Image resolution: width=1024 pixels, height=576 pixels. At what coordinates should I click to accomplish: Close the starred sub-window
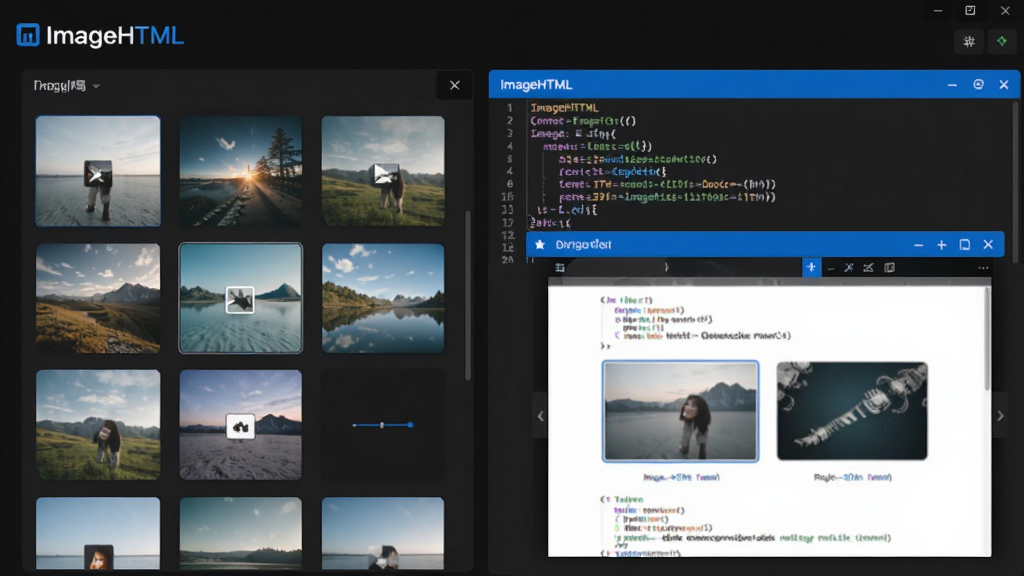click(988, 245)
